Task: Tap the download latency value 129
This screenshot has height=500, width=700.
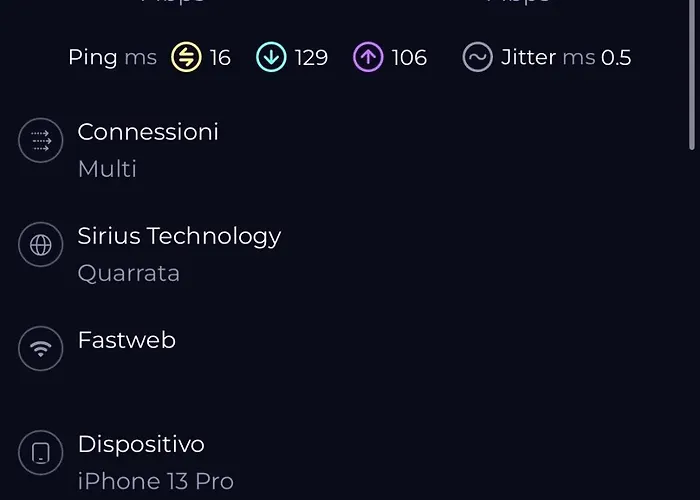Action: [311, 58]
